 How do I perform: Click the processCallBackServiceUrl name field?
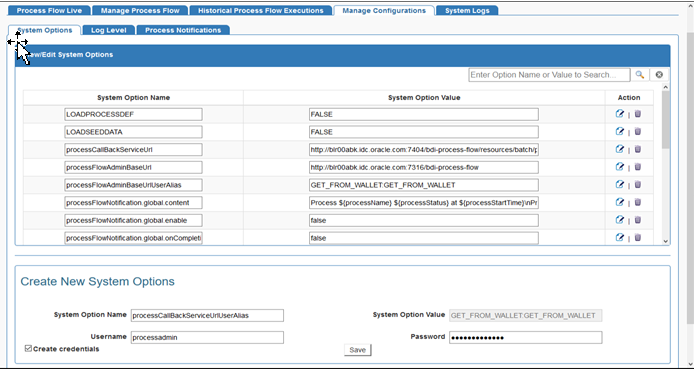click(133, 150)
